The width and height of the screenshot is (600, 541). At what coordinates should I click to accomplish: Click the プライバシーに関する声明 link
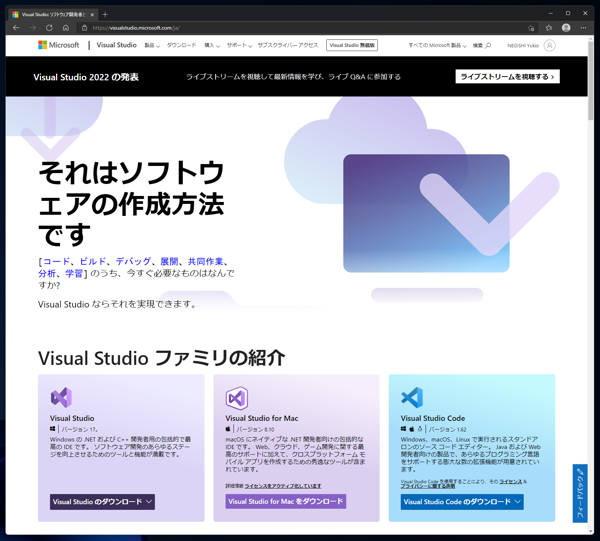[x=428, y=486]
